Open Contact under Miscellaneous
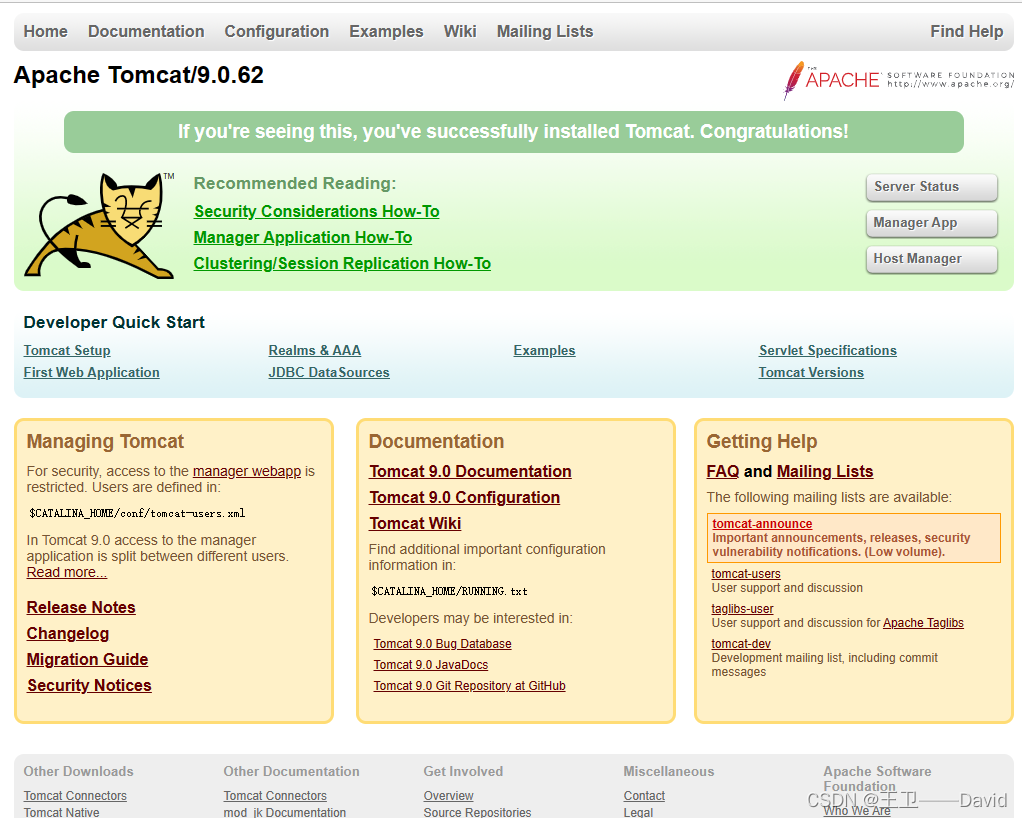Viewport: 1022px width, 818px height. click(x=644, y=796)
